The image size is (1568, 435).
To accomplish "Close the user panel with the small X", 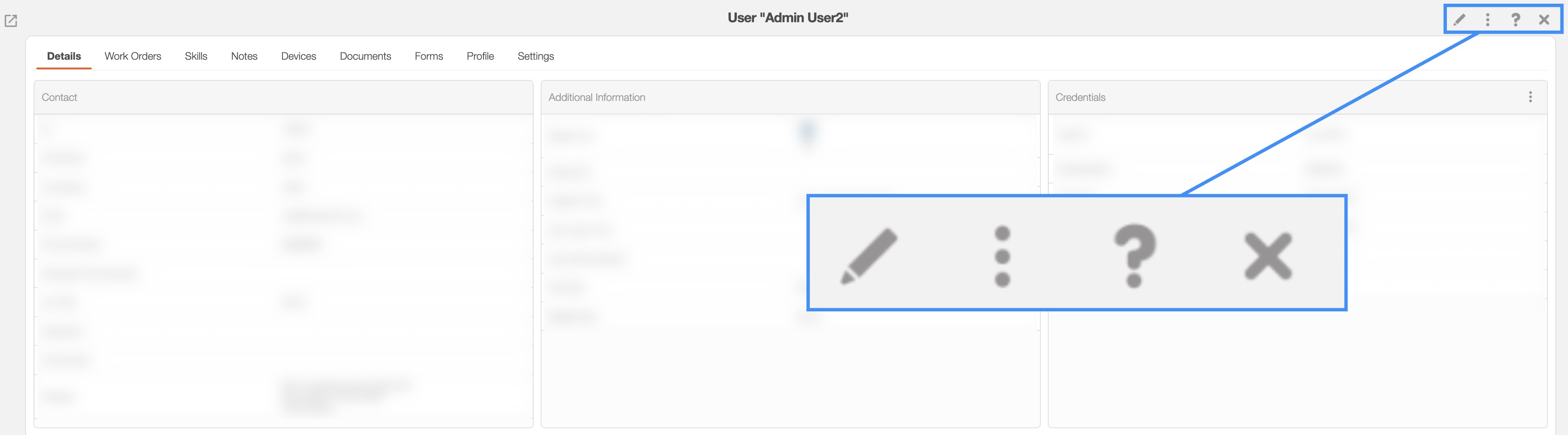I will pyautogui.click(x=1544, y=19).
